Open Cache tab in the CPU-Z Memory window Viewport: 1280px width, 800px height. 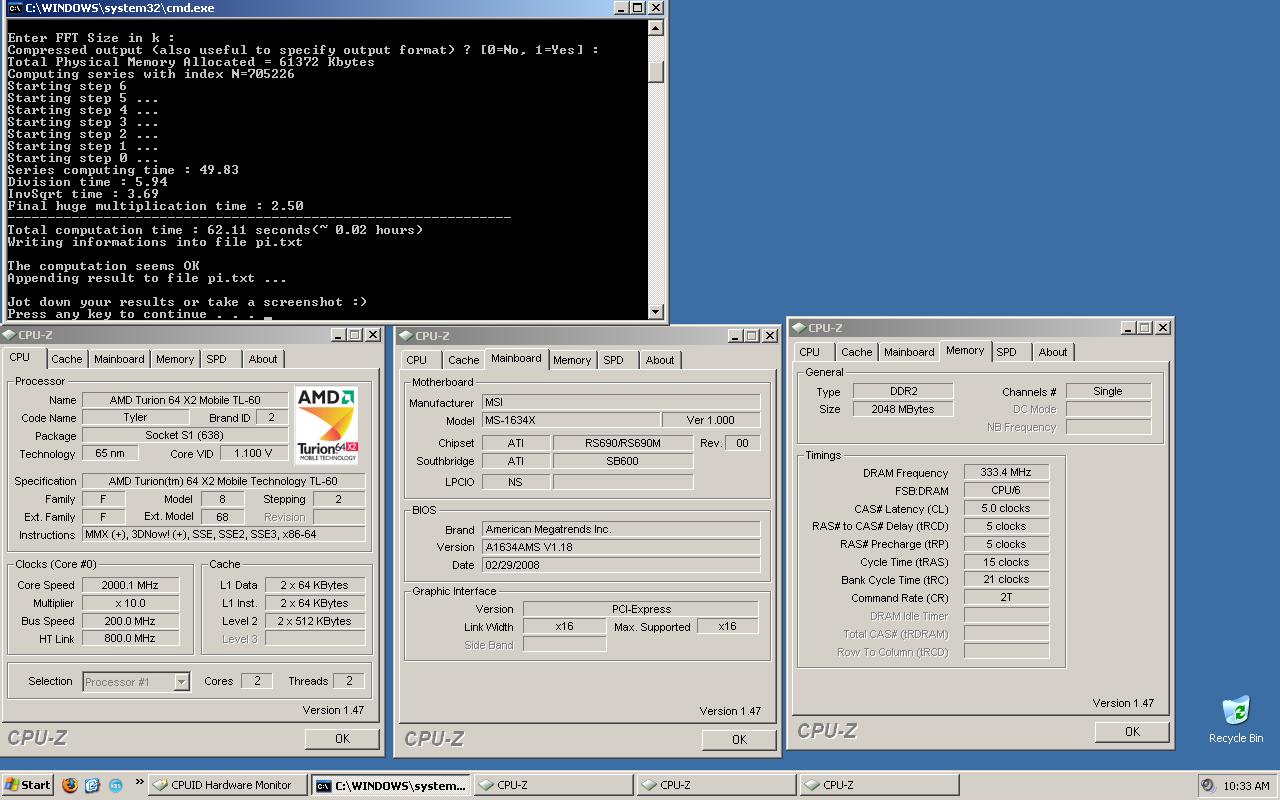click(856, 352)
